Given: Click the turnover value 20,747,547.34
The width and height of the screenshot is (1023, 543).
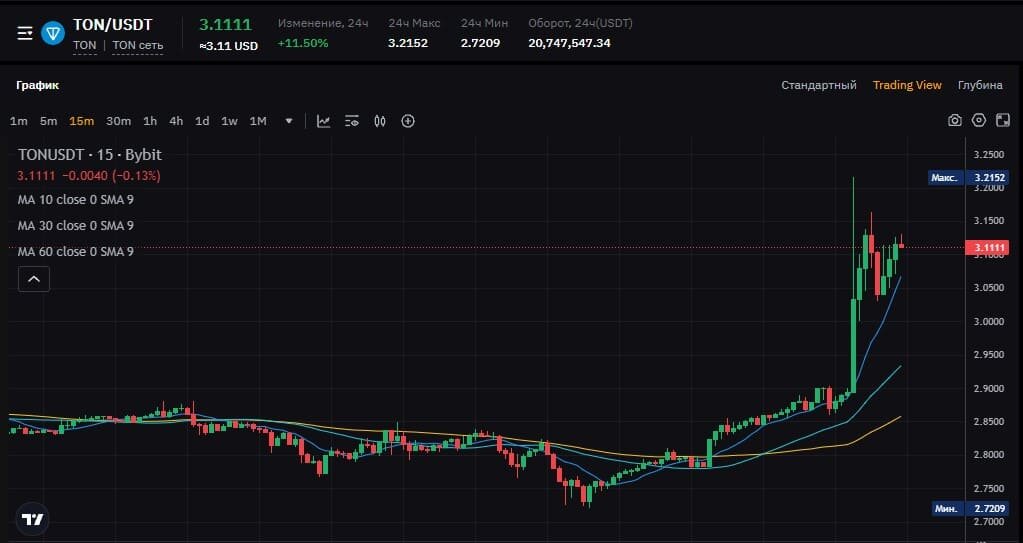Looking at the screenshot, I should [x=570, y=43].
